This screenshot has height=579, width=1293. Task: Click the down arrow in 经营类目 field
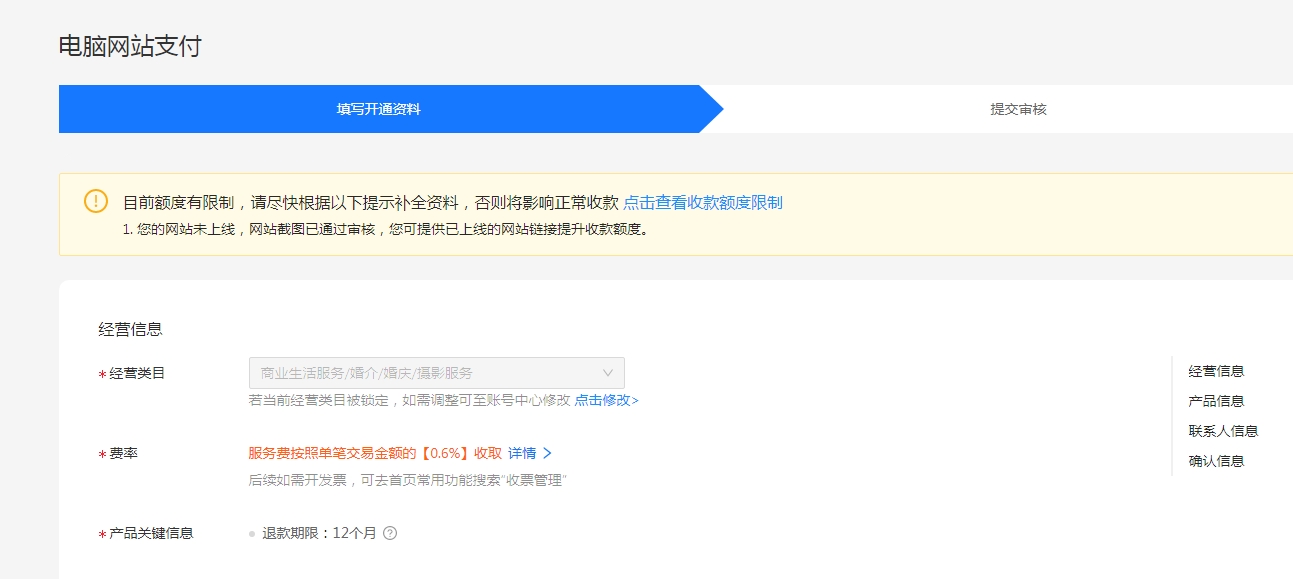607,373
